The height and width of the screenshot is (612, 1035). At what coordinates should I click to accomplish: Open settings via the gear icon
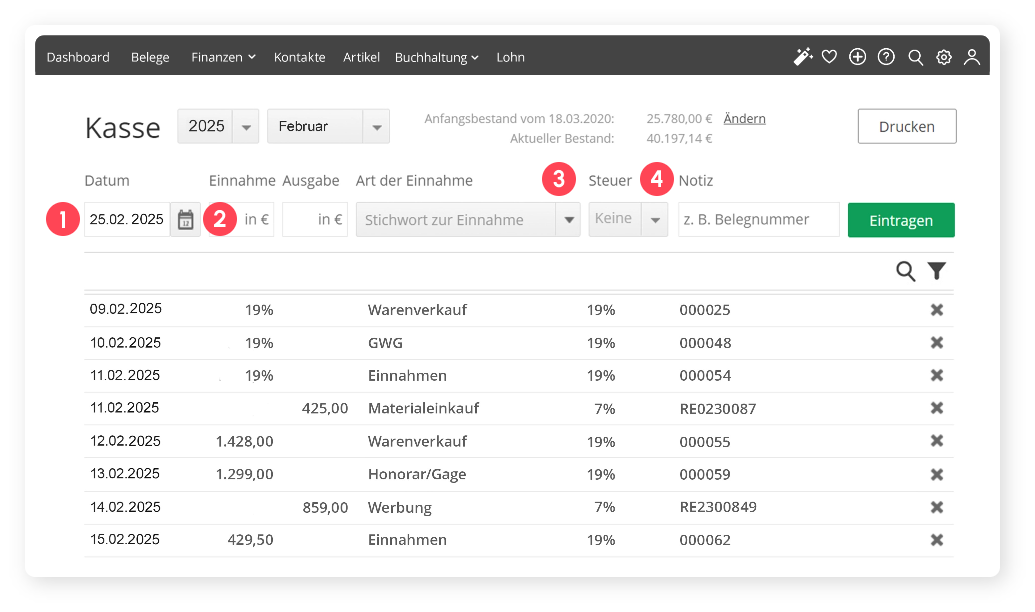click(x=944, y=57)
